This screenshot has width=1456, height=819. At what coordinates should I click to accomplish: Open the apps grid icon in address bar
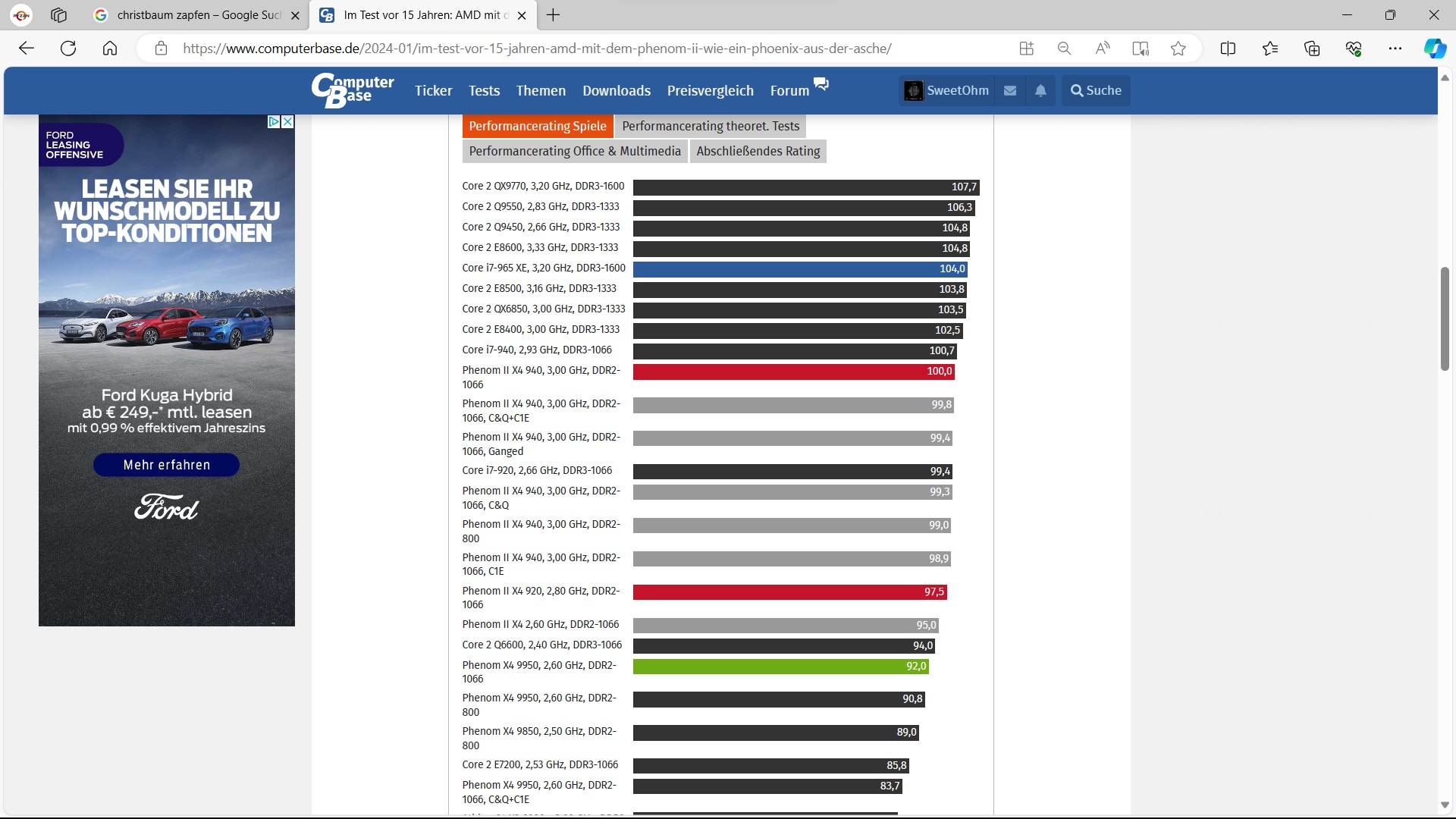click(x=1027, y=49)
